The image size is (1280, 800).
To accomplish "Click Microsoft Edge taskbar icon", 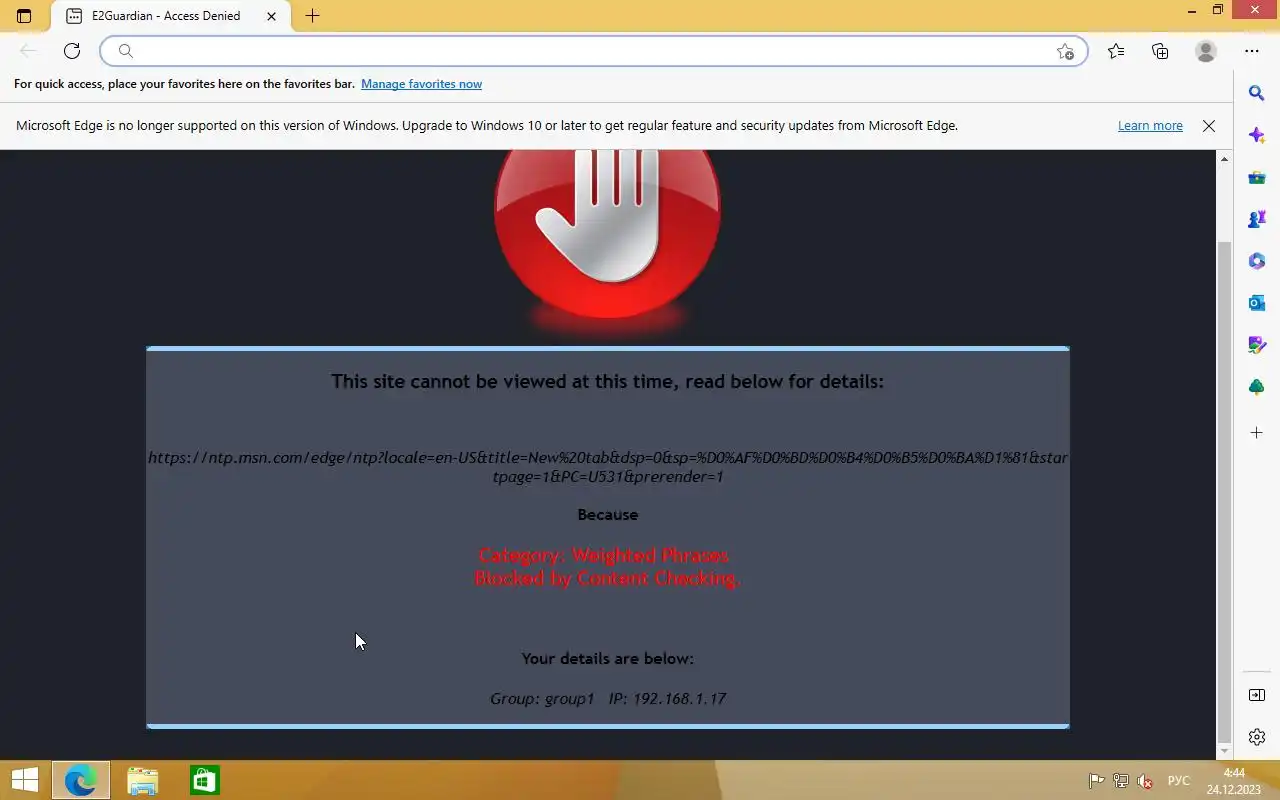I will point(80,780).
